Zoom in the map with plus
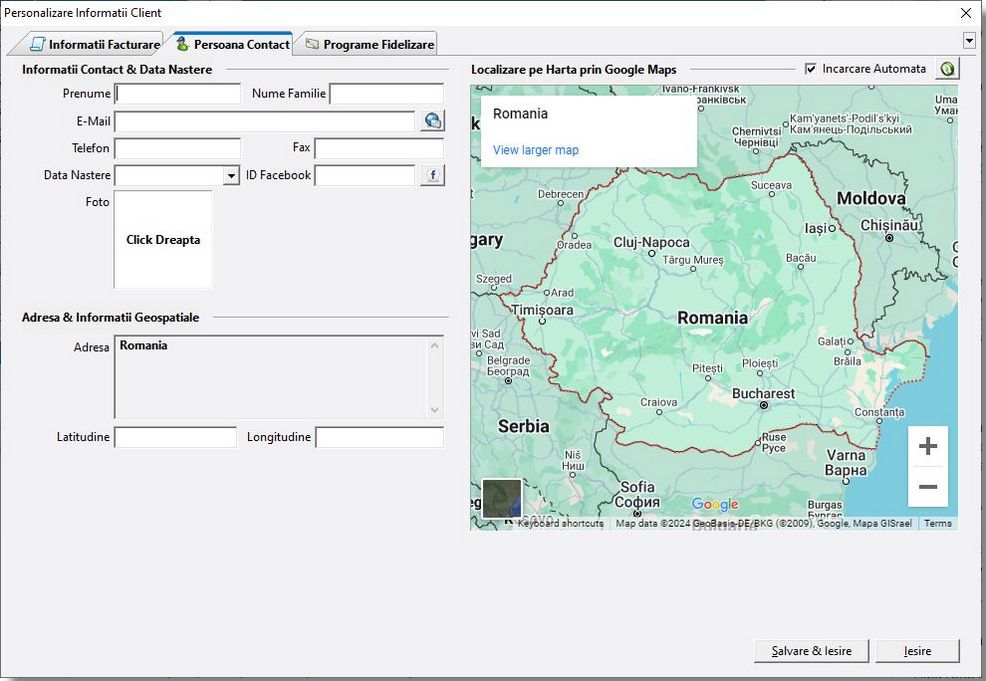This screenshot has height=681, width=986. coord(928,446)
